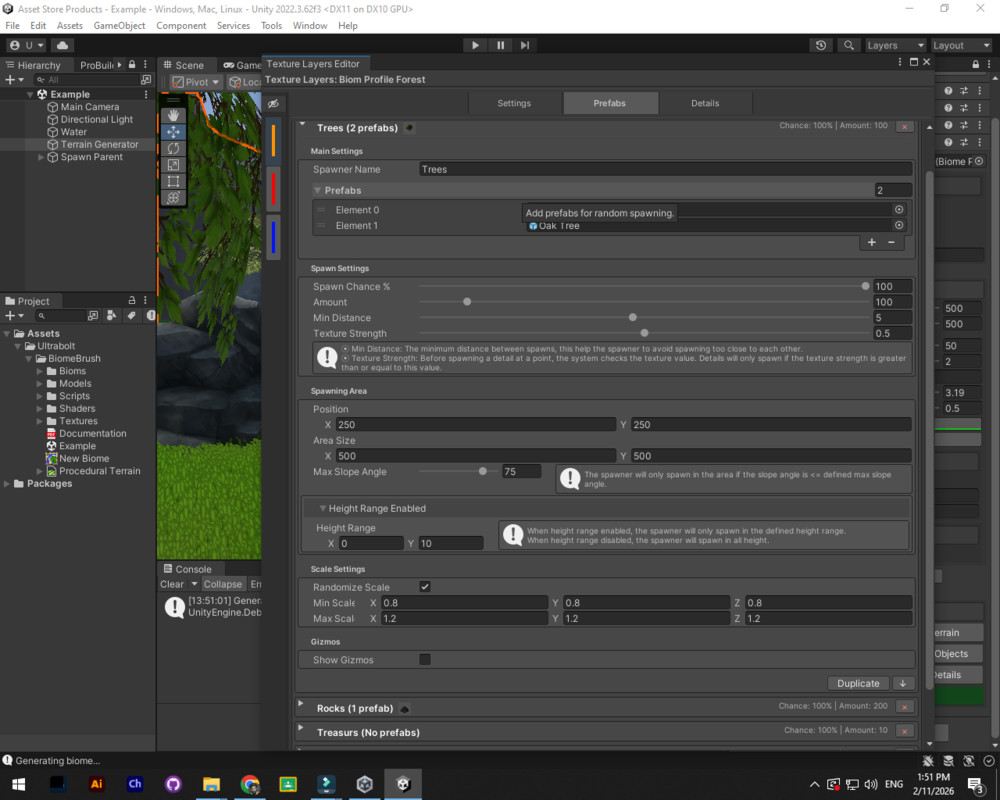1000x800 pixels.
Task: Select the Hand view tool in Scene
Action: coord(173,115)
